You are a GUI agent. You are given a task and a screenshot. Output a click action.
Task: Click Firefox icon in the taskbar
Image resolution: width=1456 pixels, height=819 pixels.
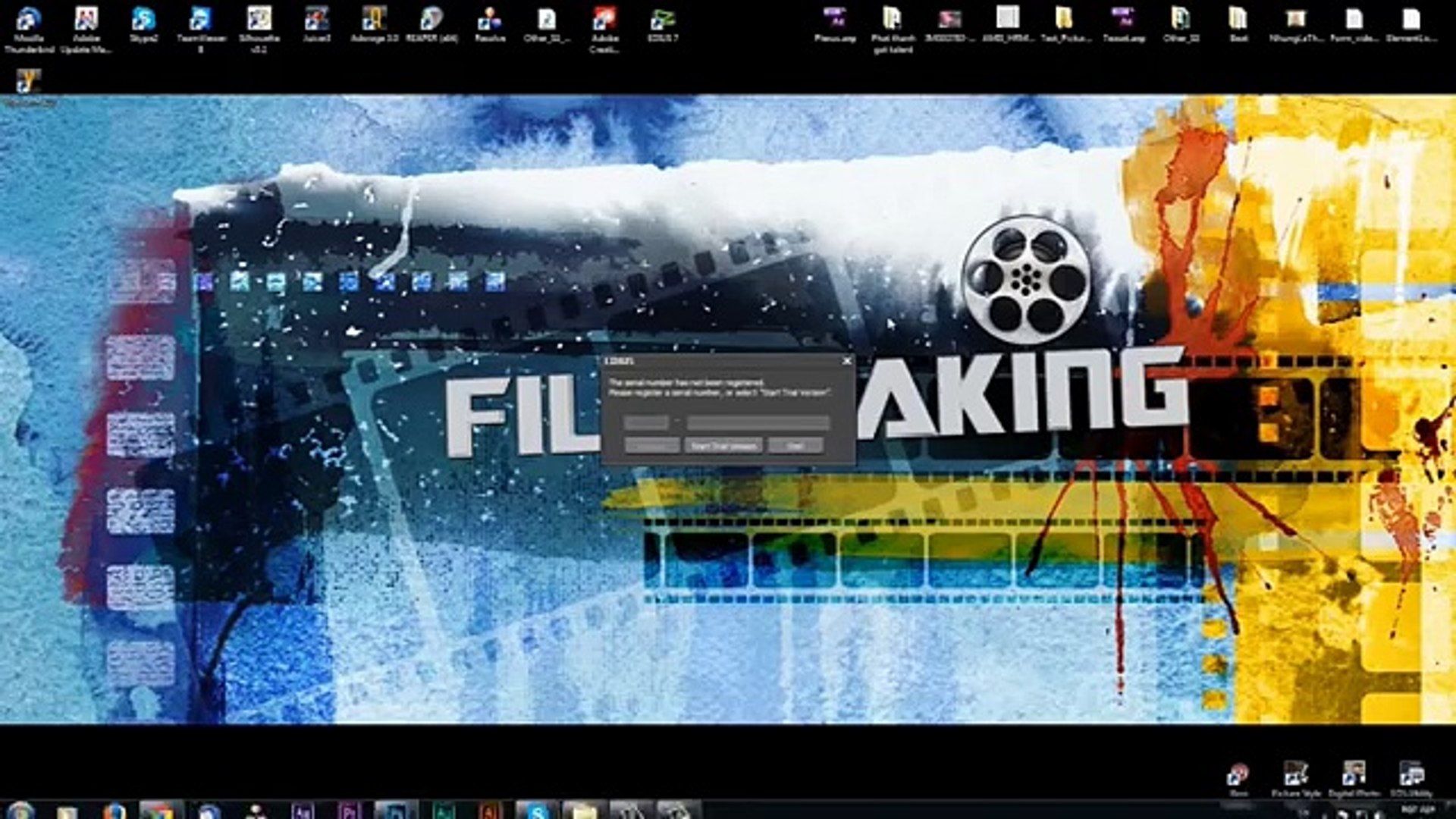click(x=115, y=811)
